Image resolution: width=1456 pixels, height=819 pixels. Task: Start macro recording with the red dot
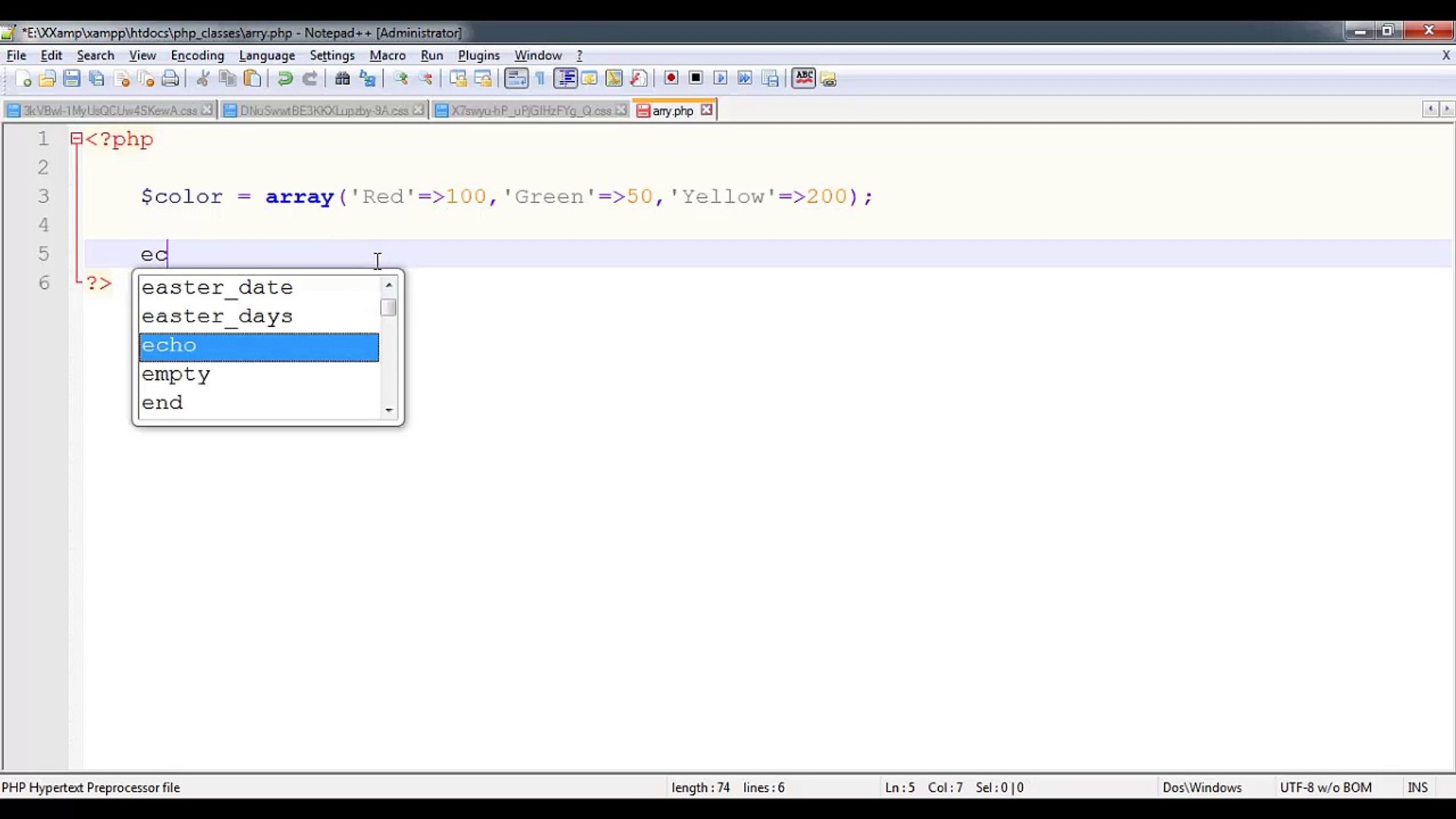pyautogui.click(x=671, y=78)
